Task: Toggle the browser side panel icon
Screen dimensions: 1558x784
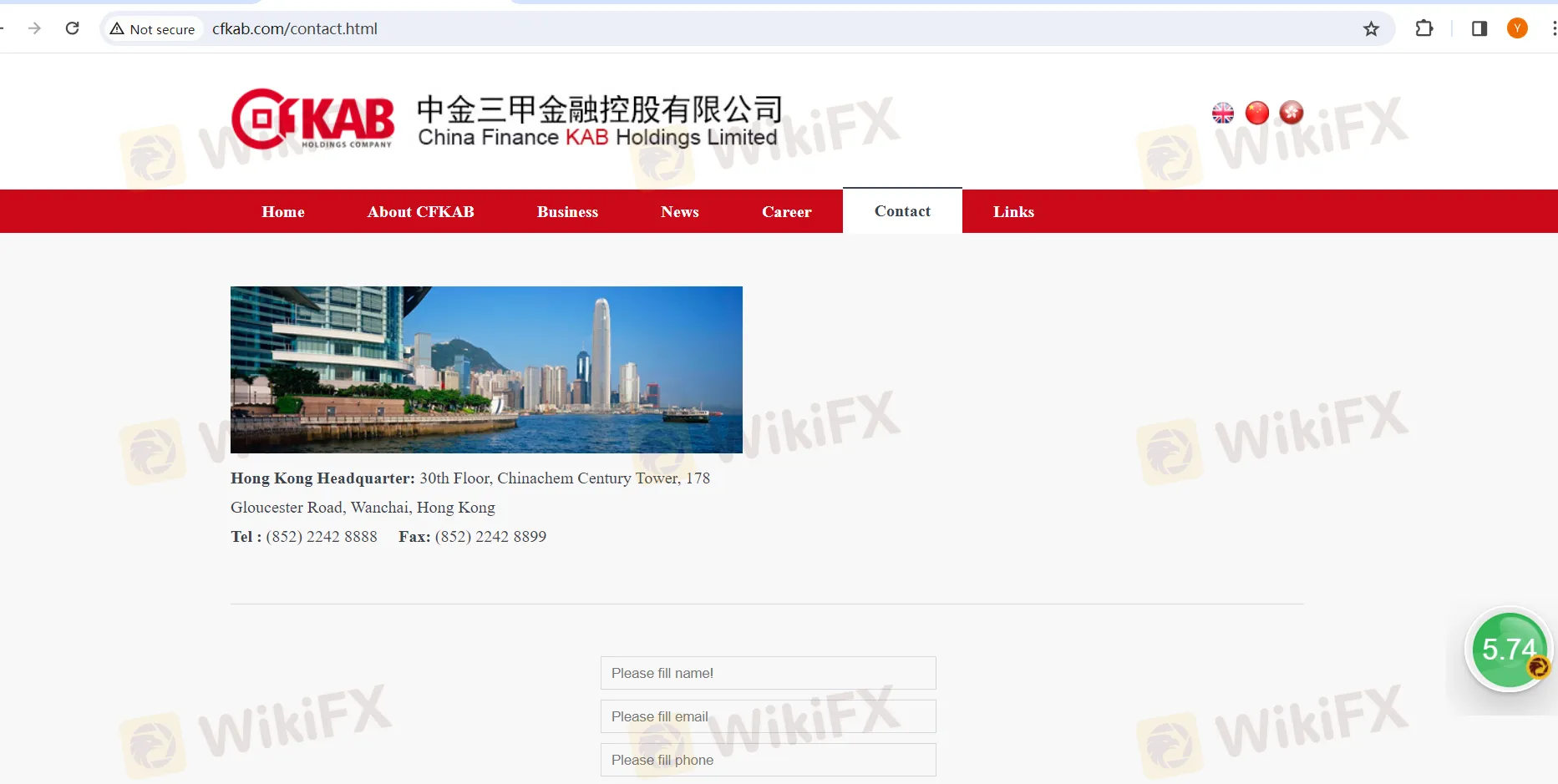Action: [1479, 28]
